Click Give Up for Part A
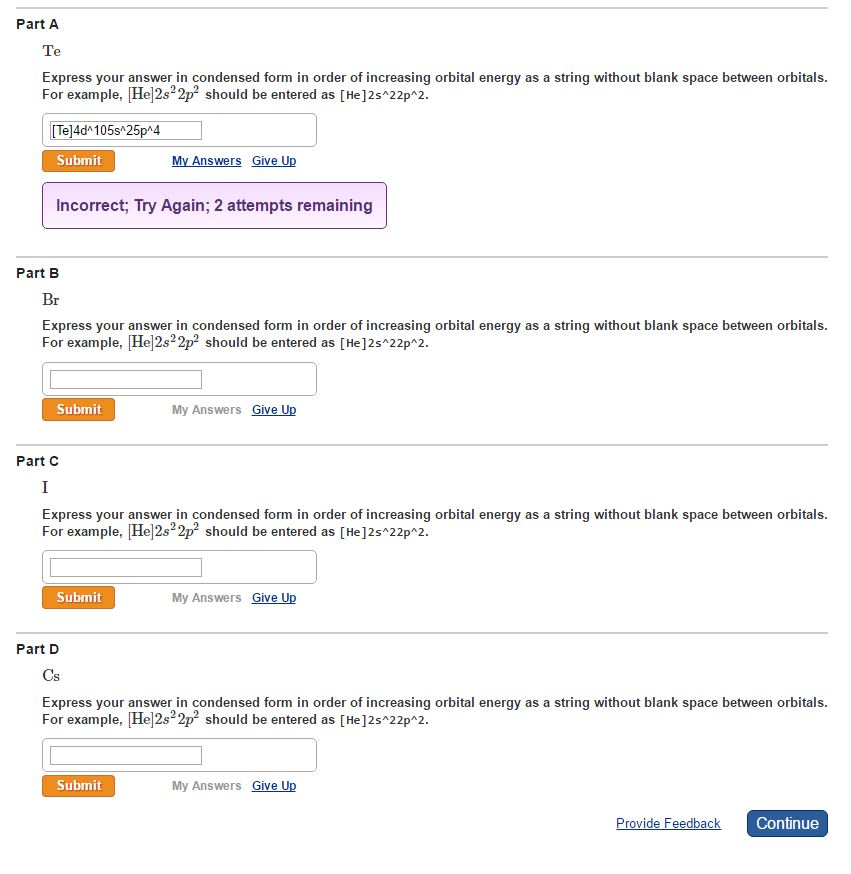The image size is (851, 874). [273, 161]
